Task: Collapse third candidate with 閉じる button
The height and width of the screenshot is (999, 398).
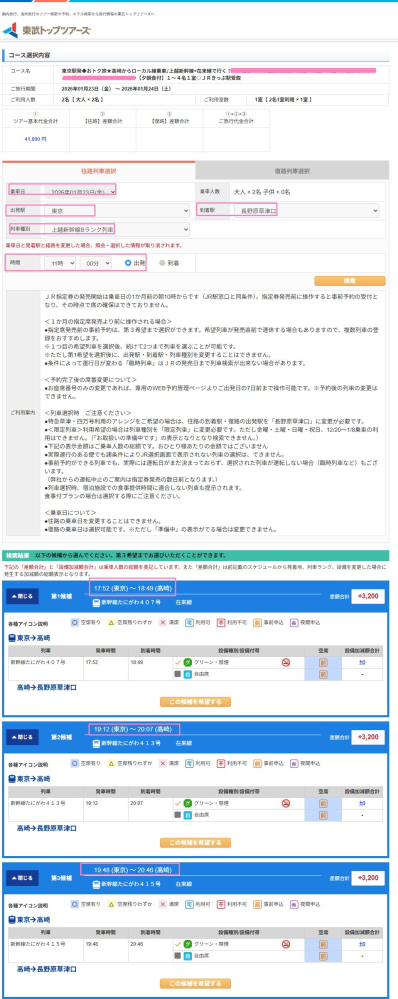Action: [x=22, y=878]
